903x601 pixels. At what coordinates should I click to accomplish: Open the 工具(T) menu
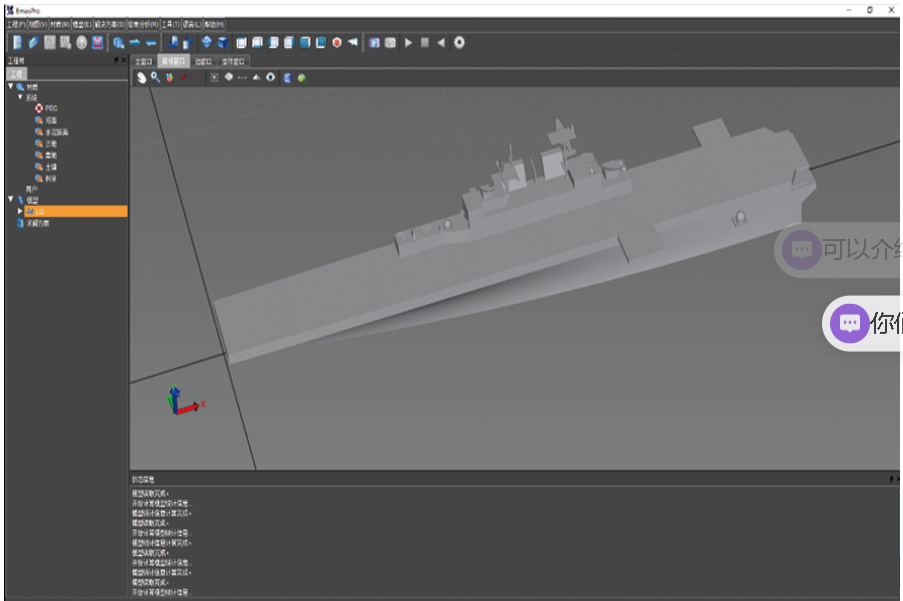point(170,24)
